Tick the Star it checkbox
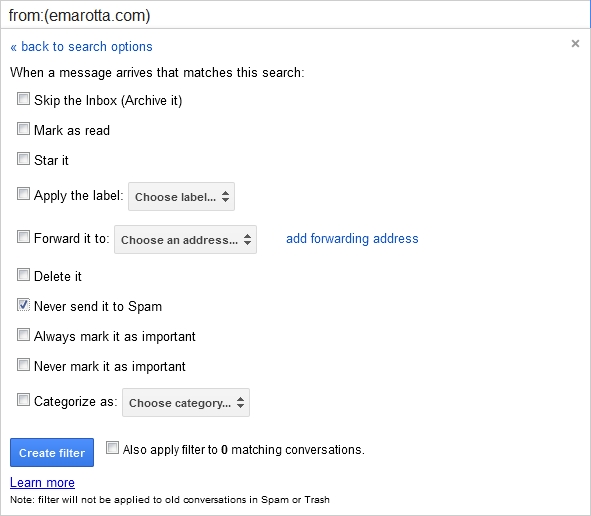The image size is (591, 516). click(23, 159)
